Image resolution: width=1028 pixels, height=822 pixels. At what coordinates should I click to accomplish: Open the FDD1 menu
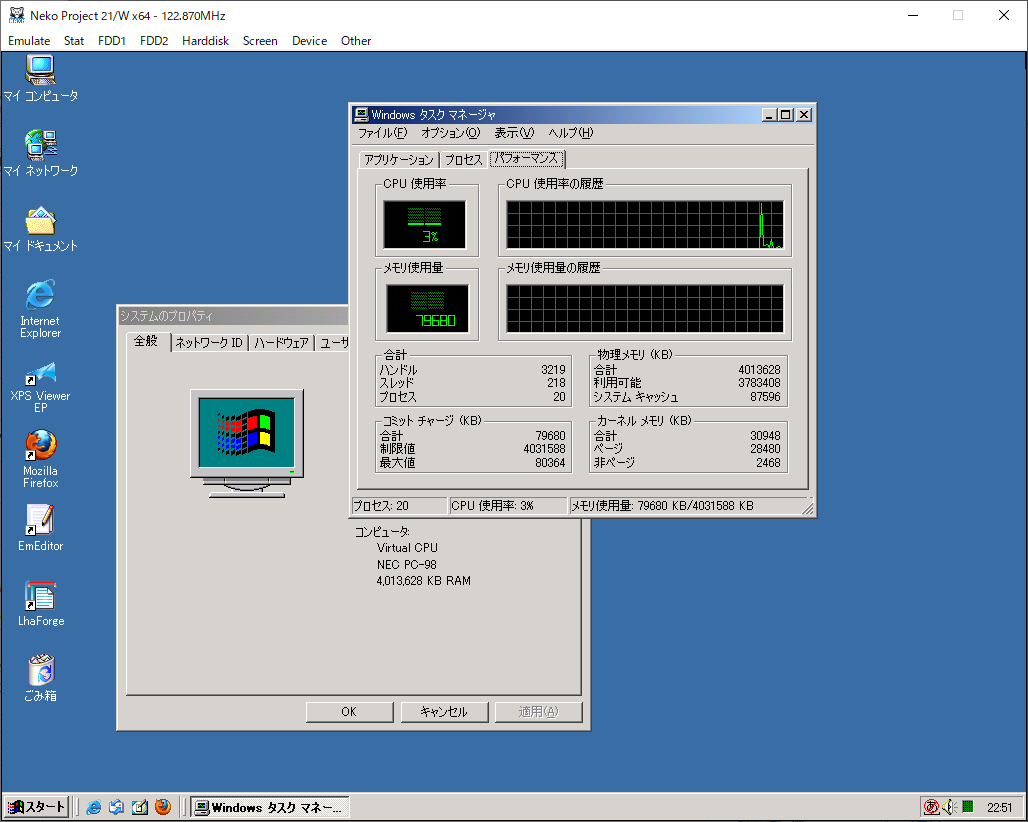coord(111,41)
